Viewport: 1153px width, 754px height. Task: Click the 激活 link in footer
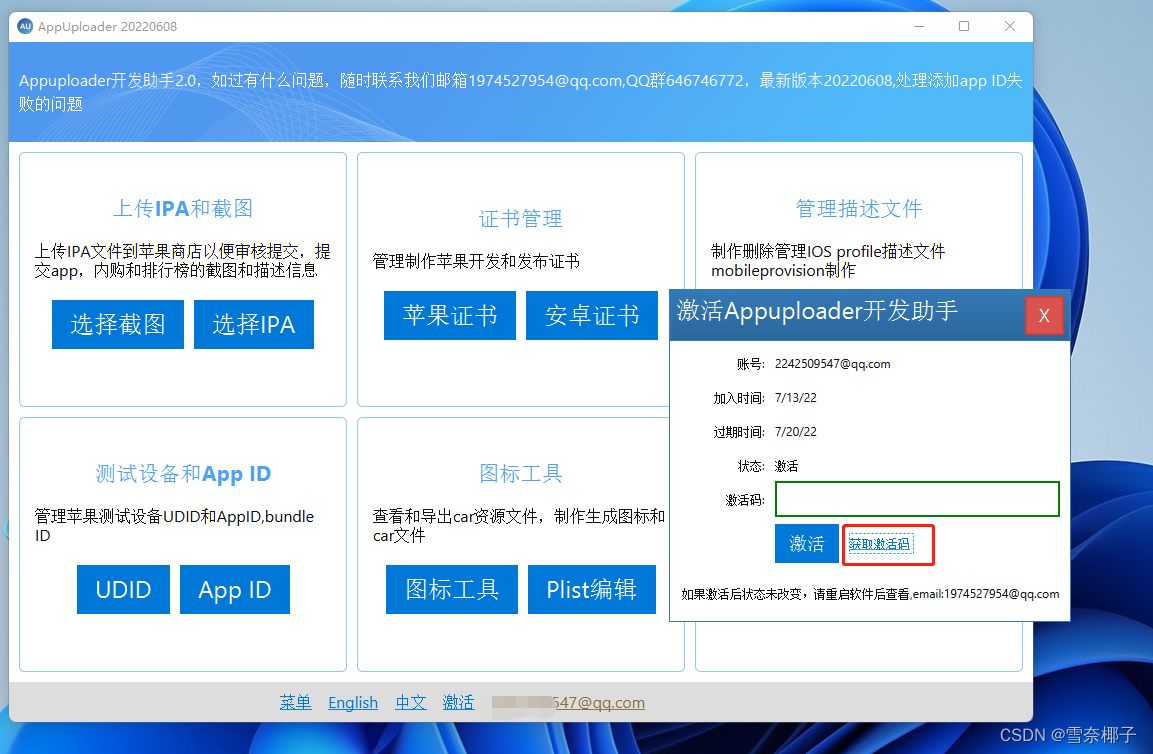(x=458, y=703)
